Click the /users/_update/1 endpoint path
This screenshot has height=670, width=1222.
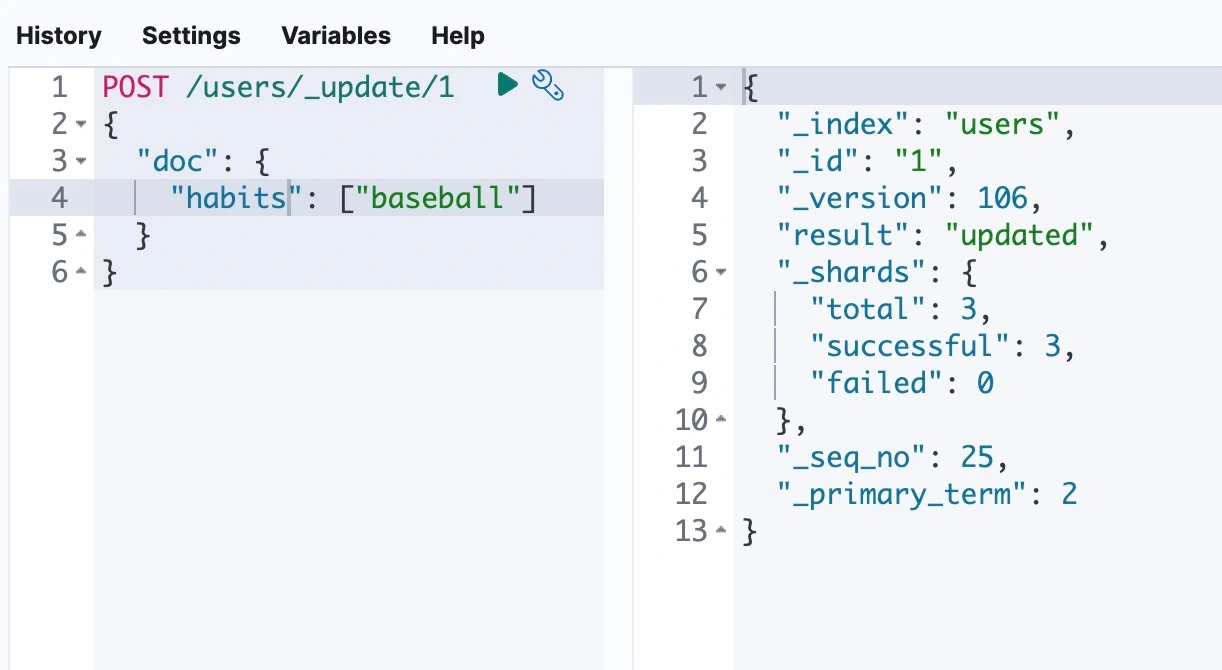click(320, 87)
